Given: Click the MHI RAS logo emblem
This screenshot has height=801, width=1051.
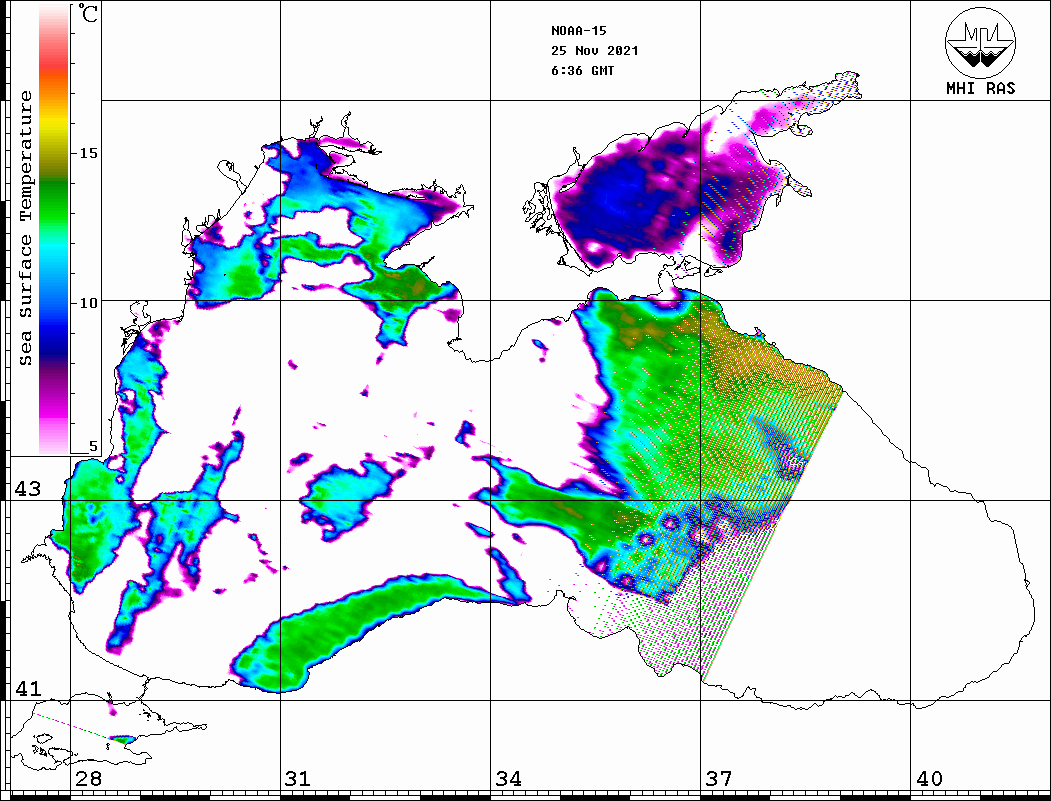Looking at the screenshot, I should 980,42.
